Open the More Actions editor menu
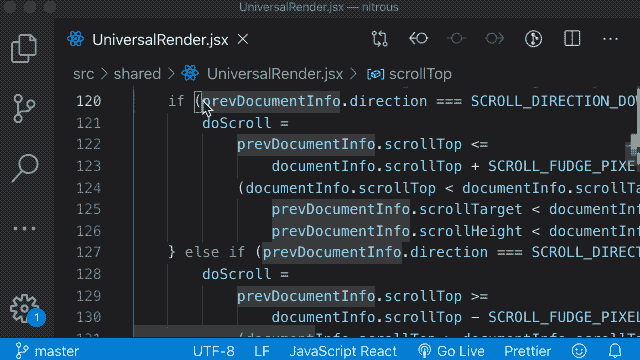 point(610,39)
